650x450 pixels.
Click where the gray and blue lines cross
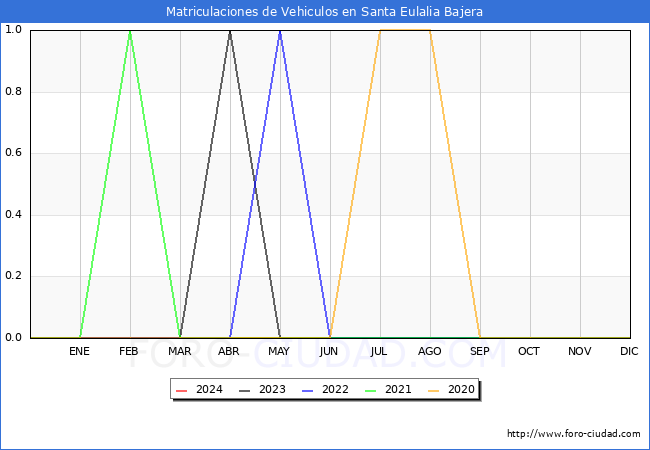point(255,184)
